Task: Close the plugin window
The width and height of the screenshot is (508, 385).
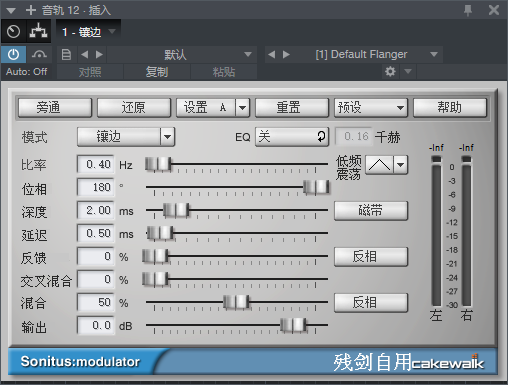Action: point(494,10)
